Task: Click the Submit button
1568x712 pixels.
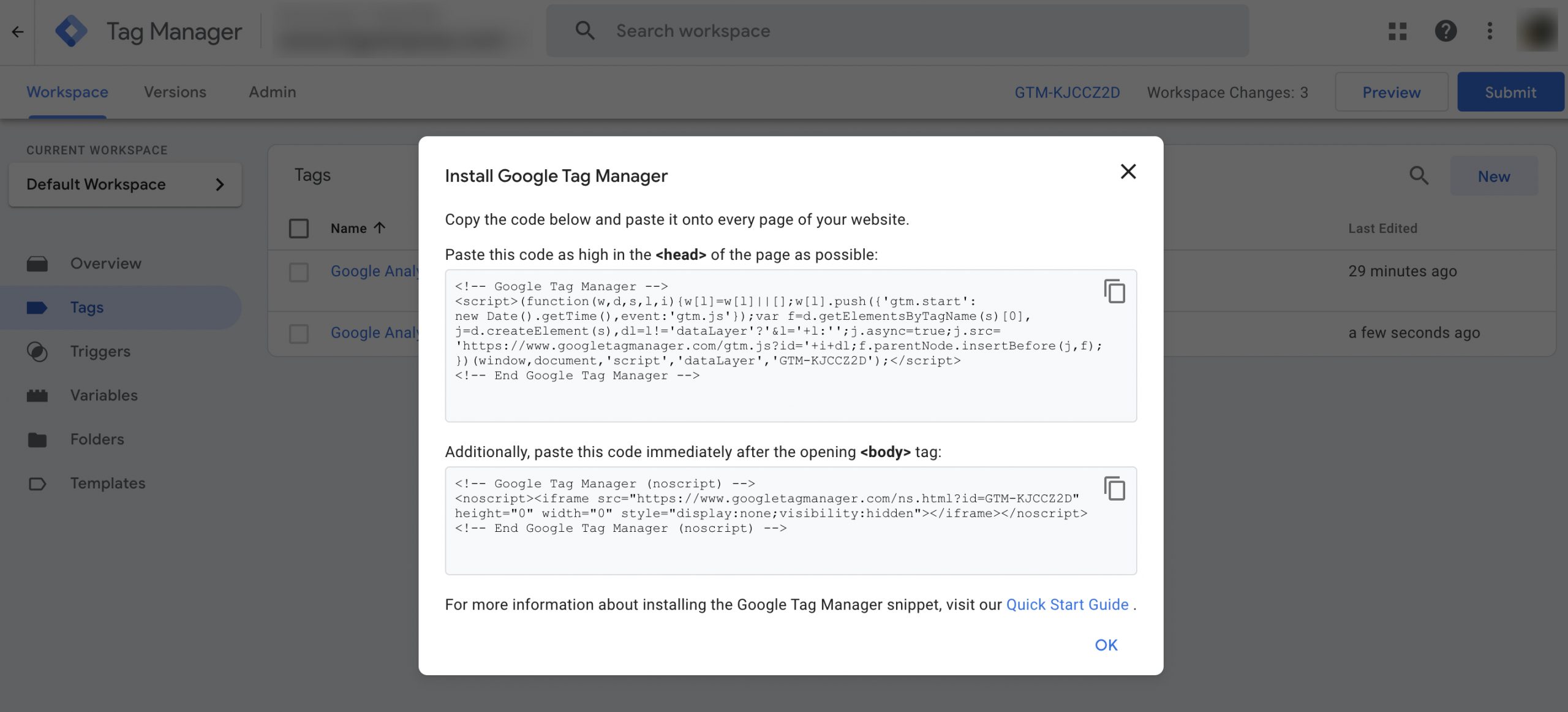Action: pyautogui.click(x=1510, y=92)
